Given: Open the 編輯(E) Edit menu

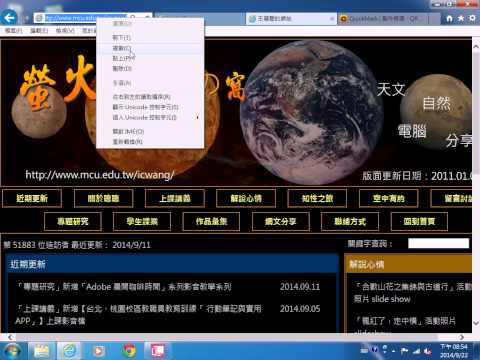Looking at the screenshot, I should [39, 31].
